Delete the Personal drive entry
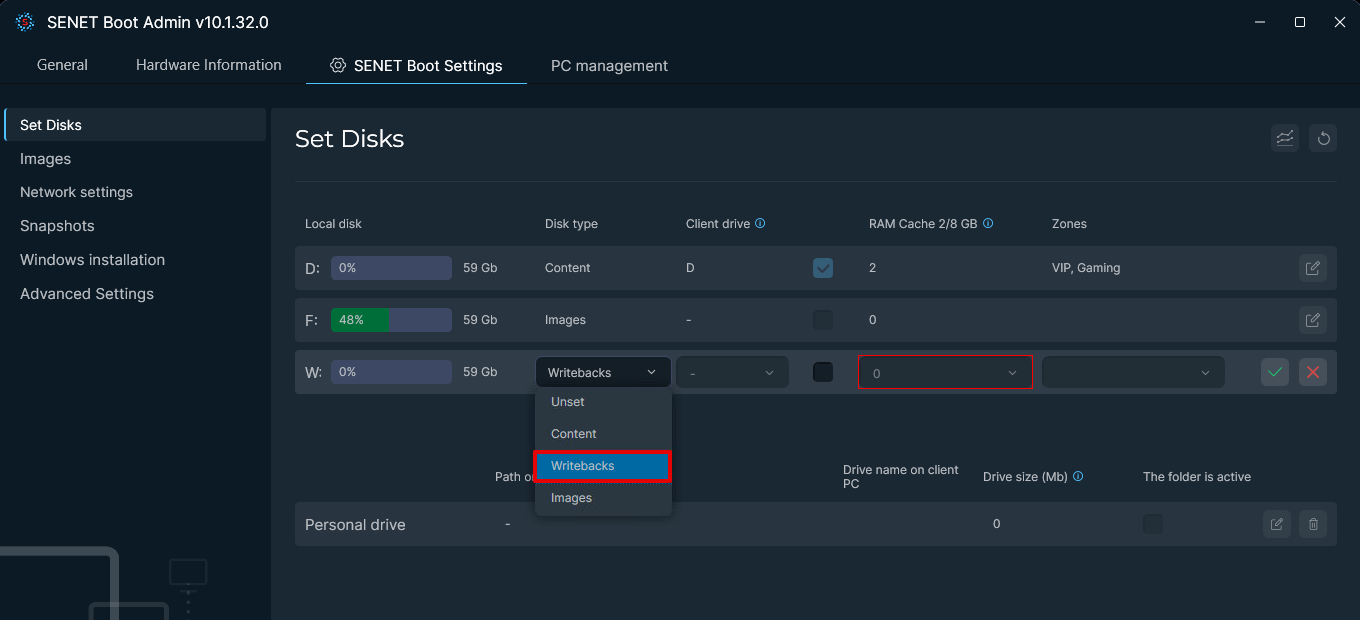 [x=1314, y=524]
